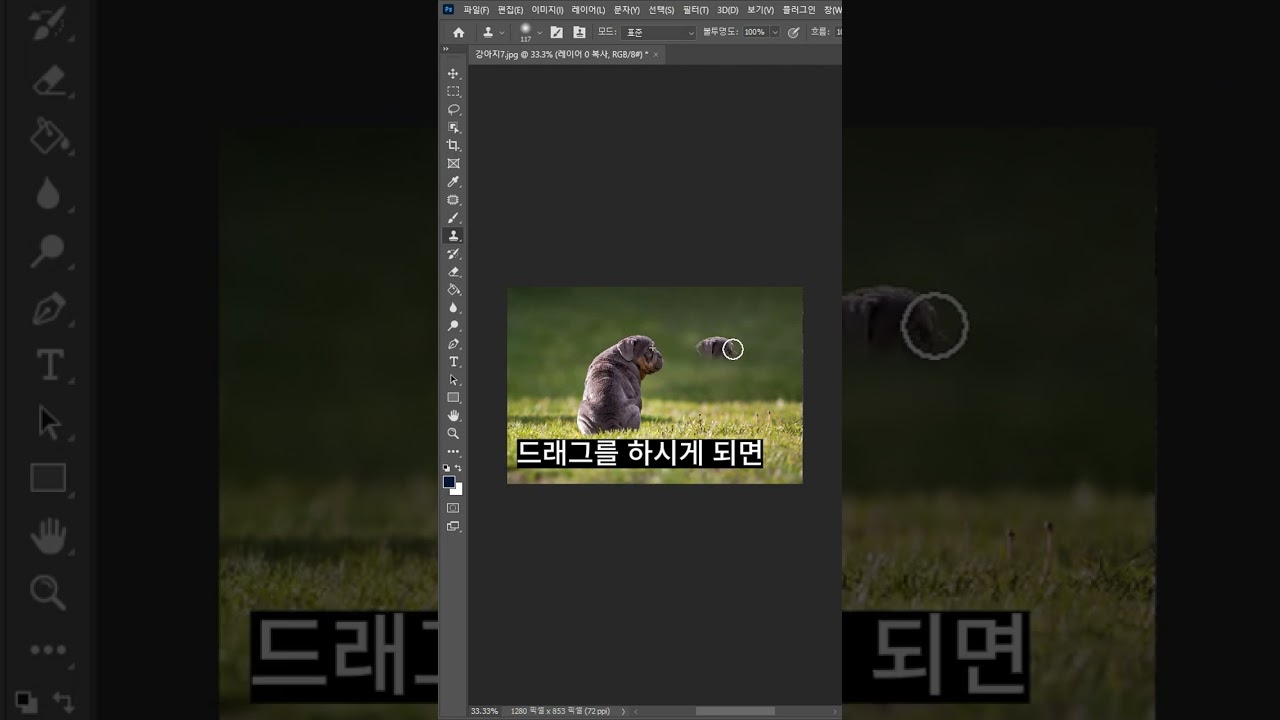Select the Clone Stamp tool in the toolbar
The height and width of the screenshot is (720, 1280).
pyautogui.click(x=453, y=235)
